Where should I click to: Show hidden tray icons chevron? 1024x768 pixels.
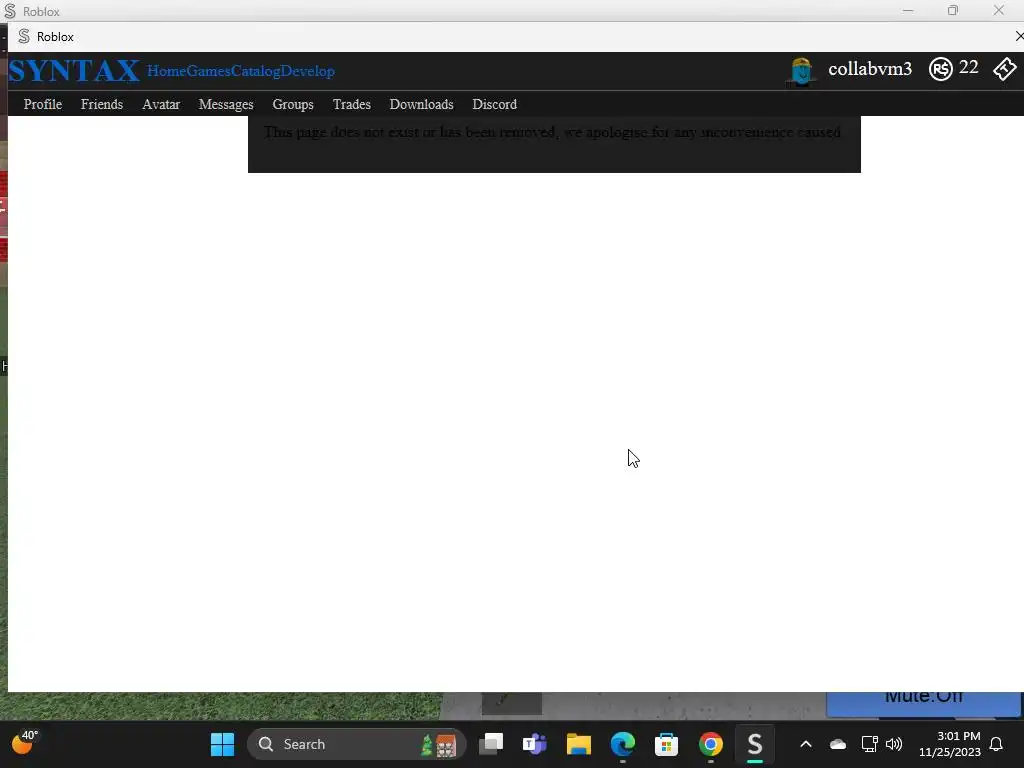point(806,744)
